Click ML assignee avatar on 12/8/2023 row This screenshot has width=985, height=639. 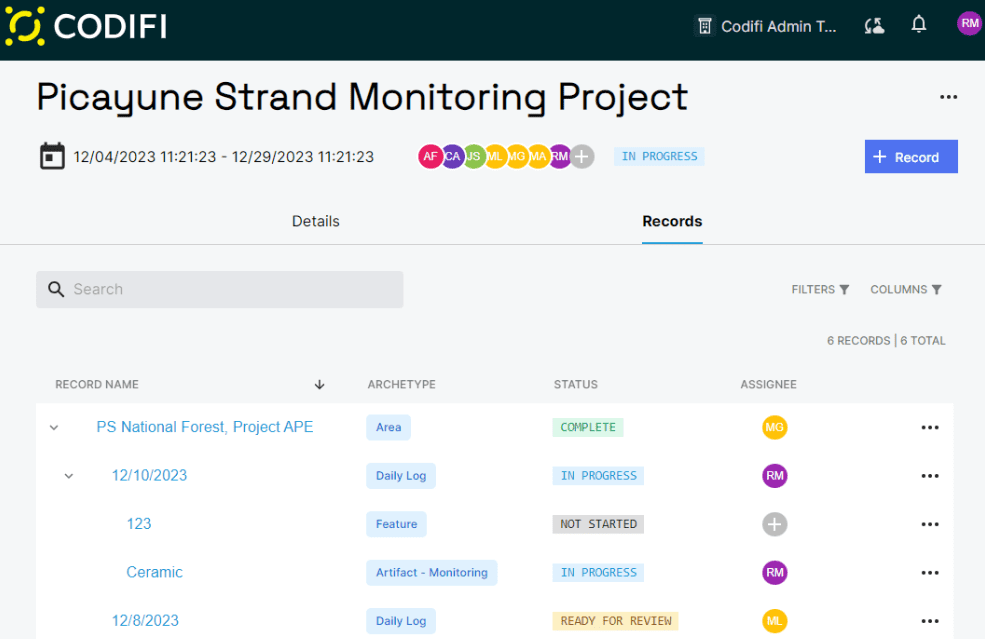(775, 621)
